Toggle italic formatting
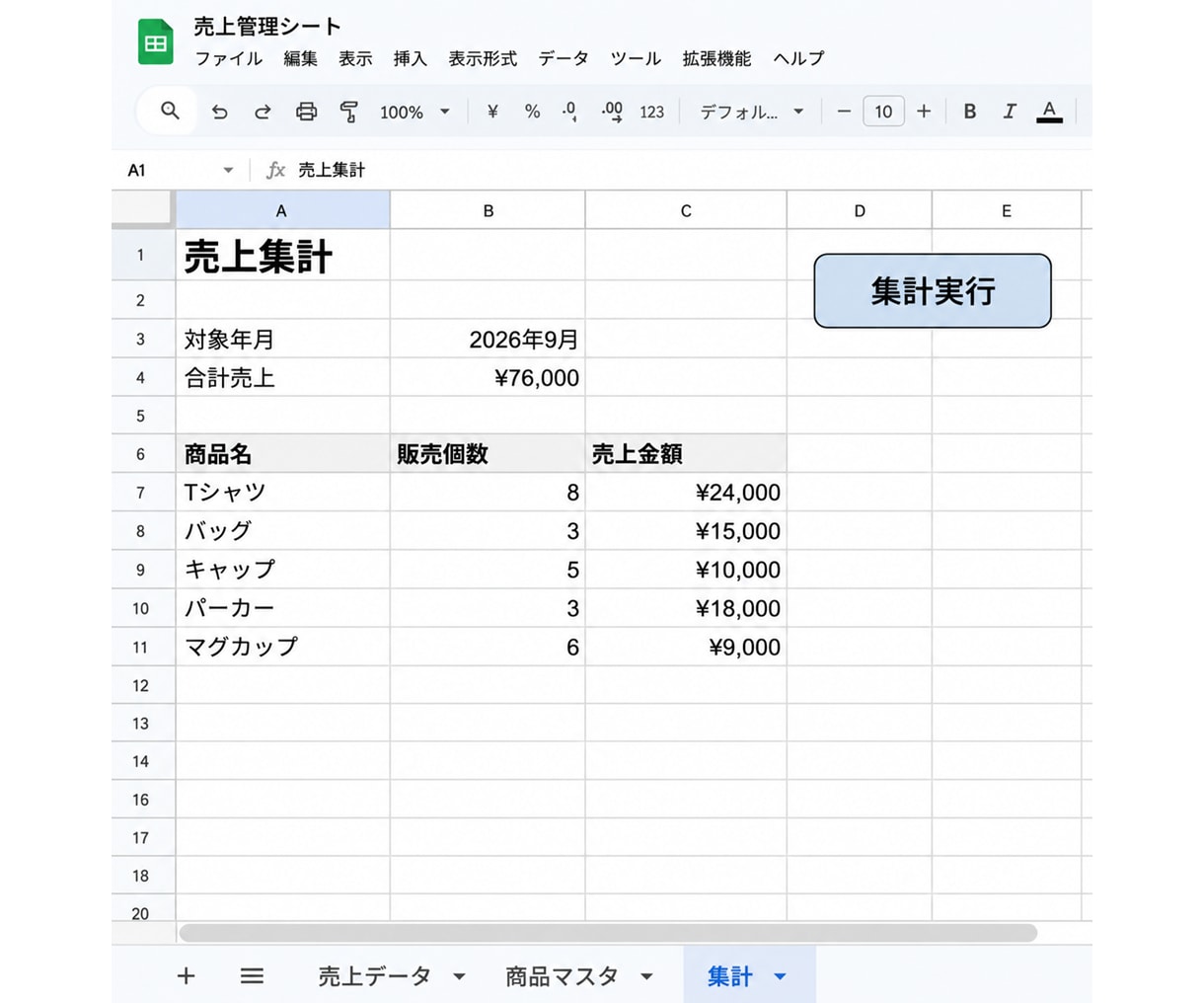Viewport: 1204px width, 1003px height. pyautogui.click(x=1009, y=112)
